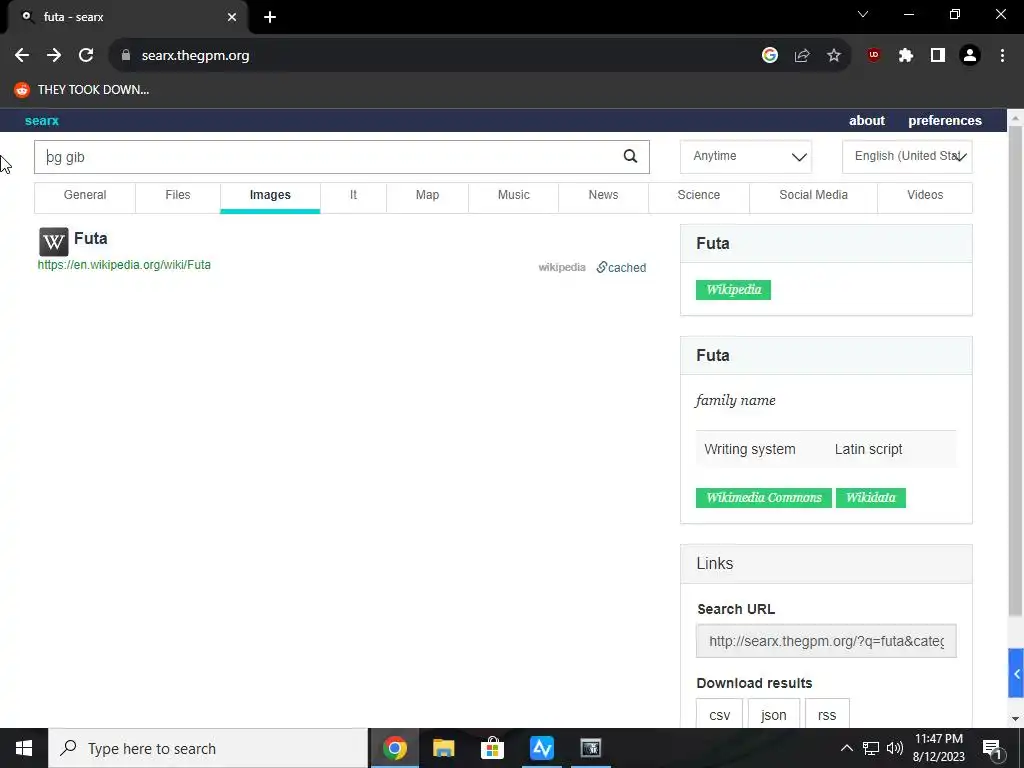Open Microsoft Store from the taskbar
The height and width of the screenshot is (768, 1024).
coord(492,748)
